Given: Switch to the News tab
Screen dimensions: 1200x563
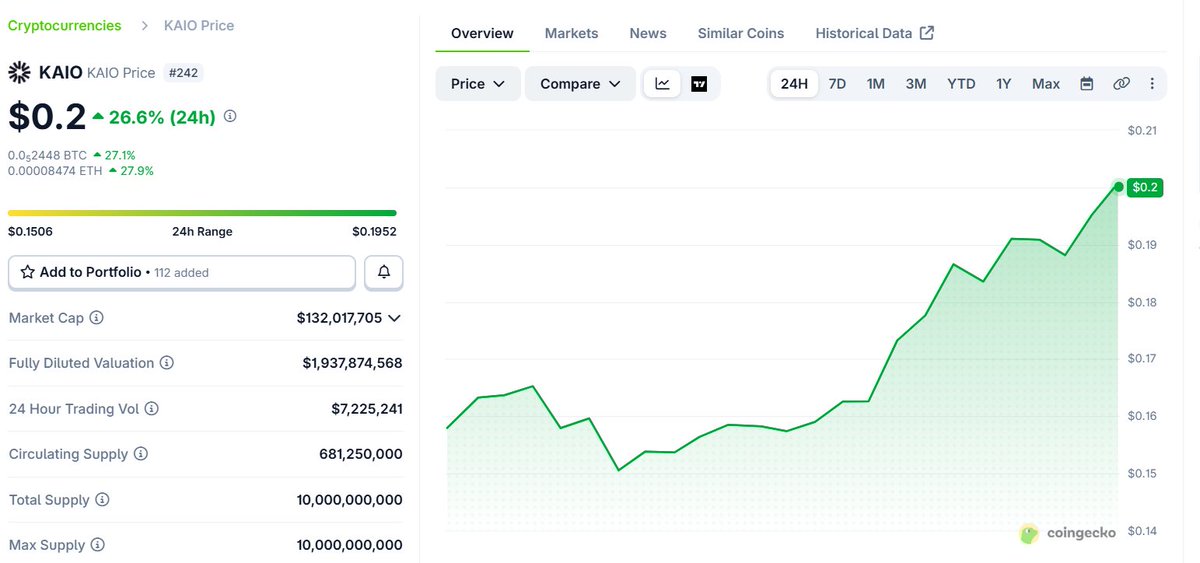Looking at the screenshot, I should (x=648, y=33).
